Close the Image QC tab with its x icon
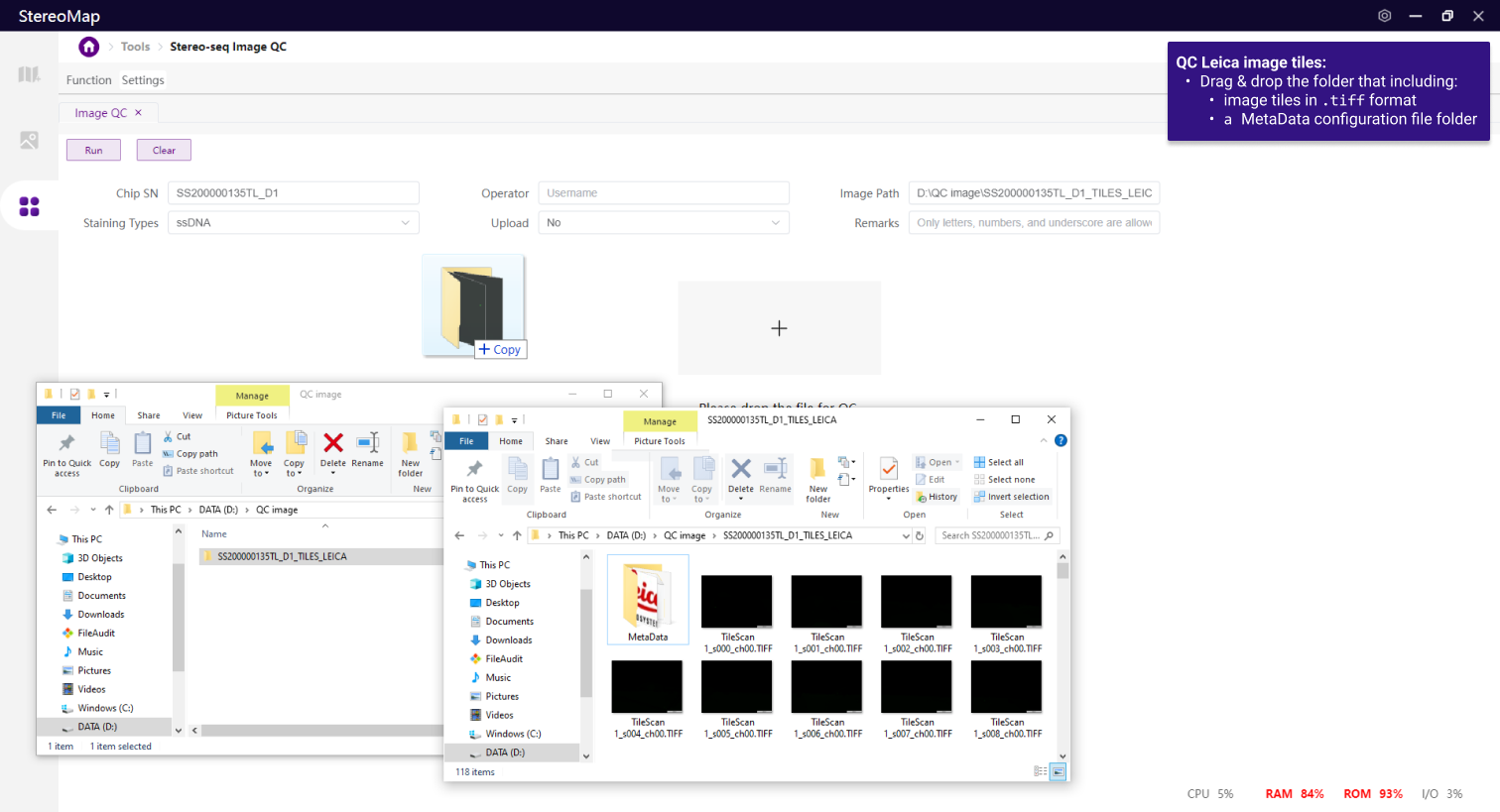1500x812 pixels. click(x=138, y=113)
